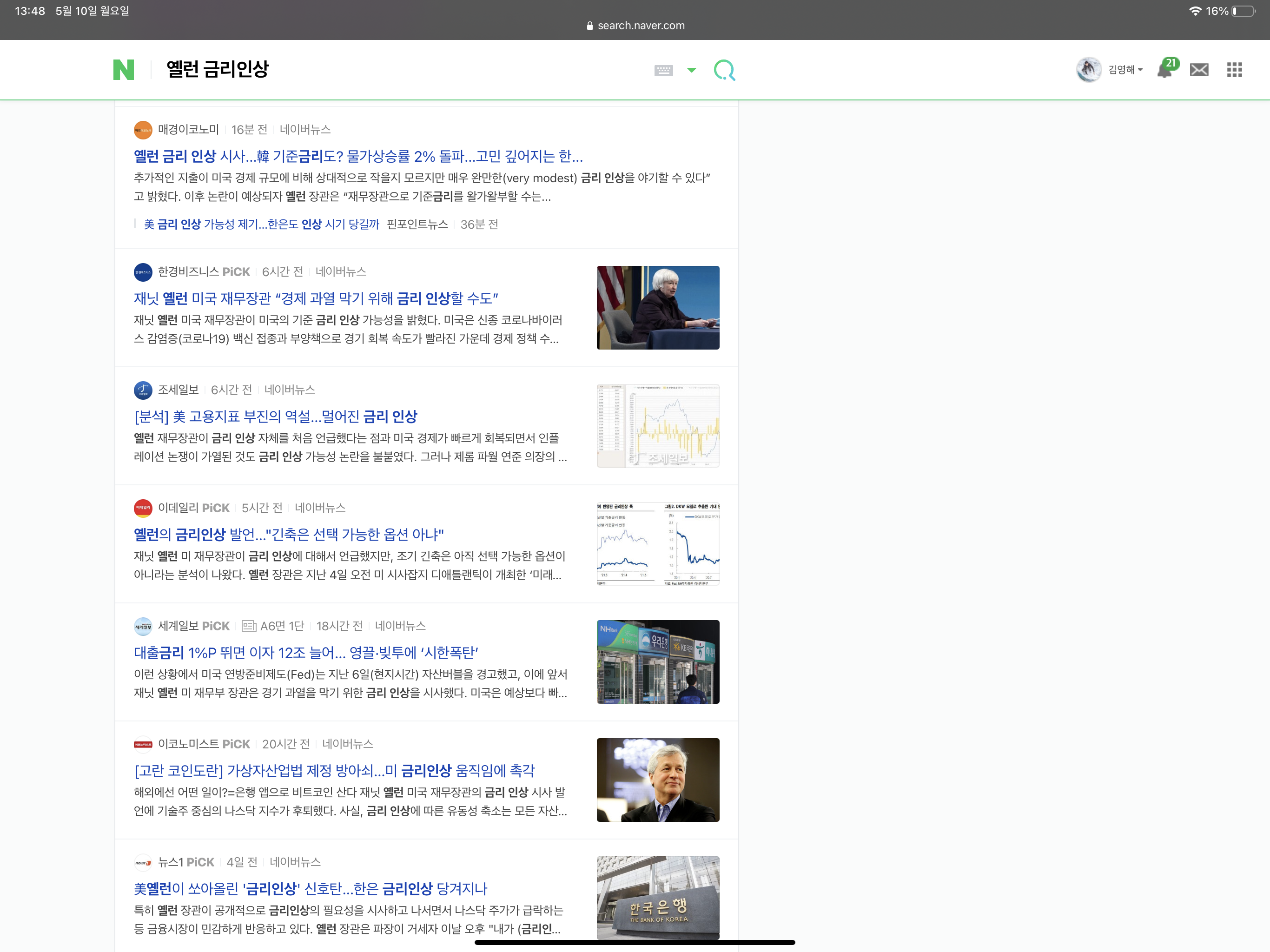Screen dimensions: 1270x952
Task: Open 네이버뉴스 link for 한경비즈니스 article
Action: 340,271
